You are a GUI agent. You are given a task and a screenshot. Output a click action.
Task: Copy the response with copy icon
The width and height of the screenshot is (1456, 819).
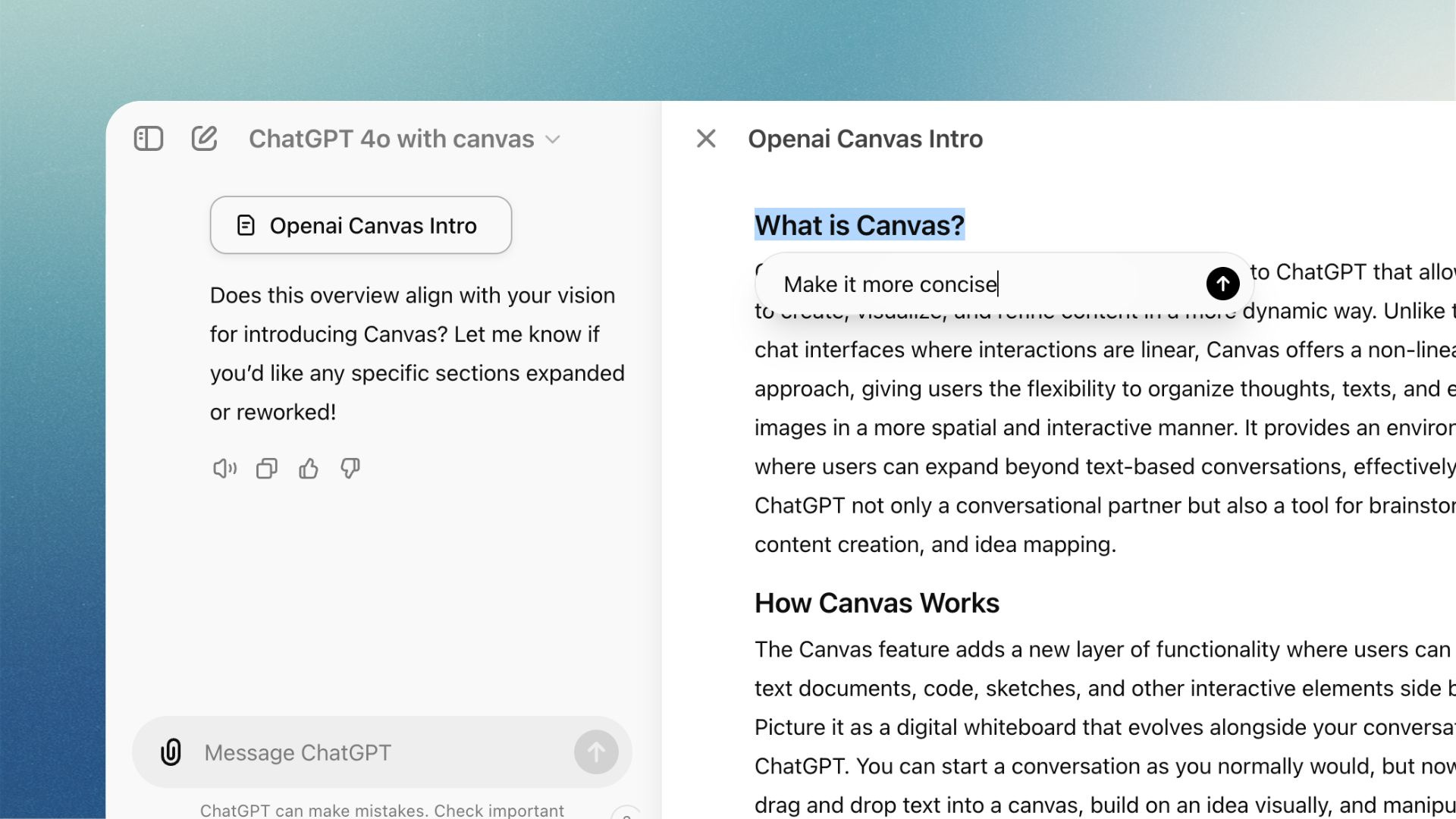click(x=266, y=469)
